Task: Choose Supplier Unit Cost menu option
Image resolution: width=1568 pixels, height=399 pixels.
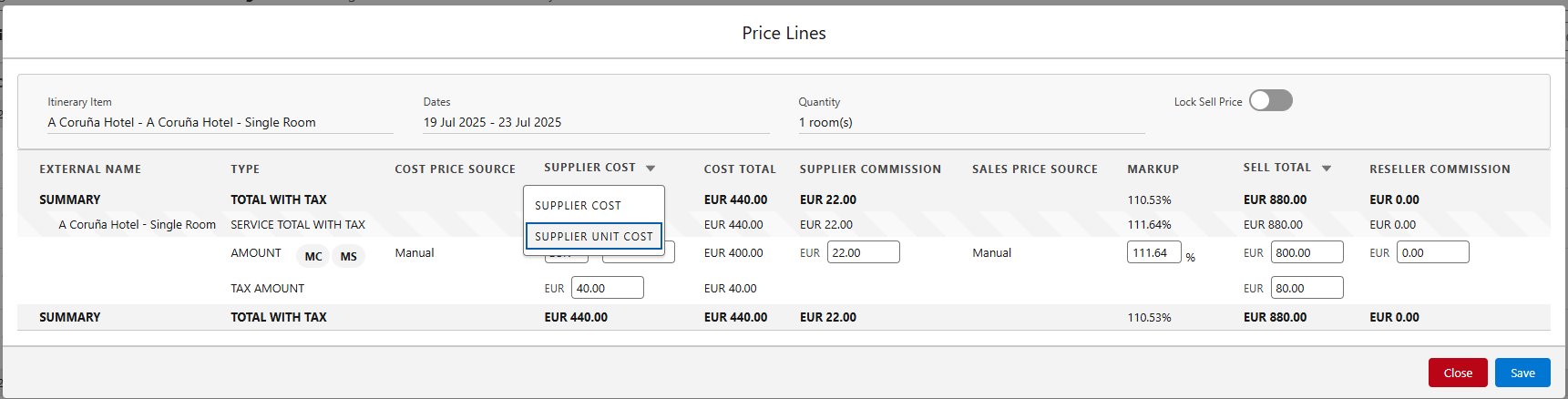Action: click(593, 236)
